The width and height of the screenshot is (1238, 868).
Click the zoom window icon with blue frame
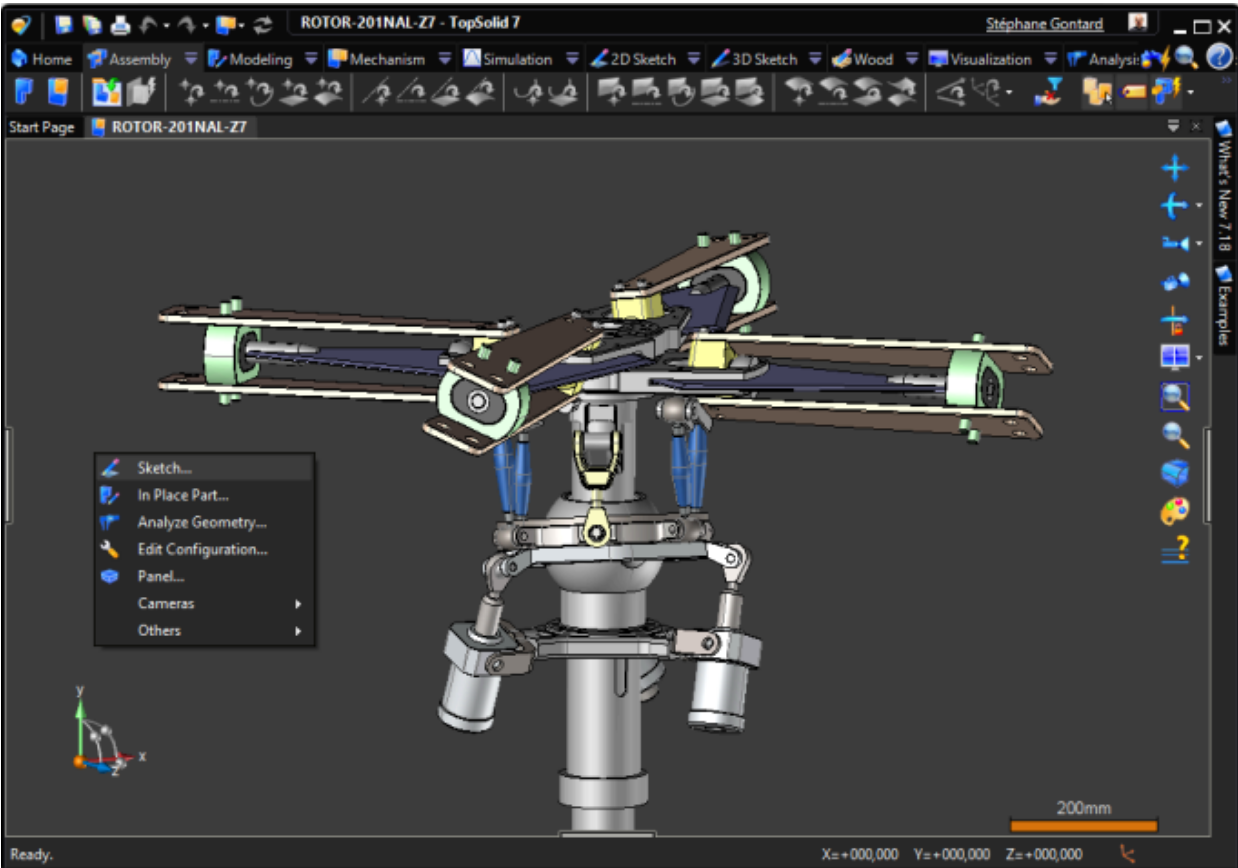(1175, 397)
